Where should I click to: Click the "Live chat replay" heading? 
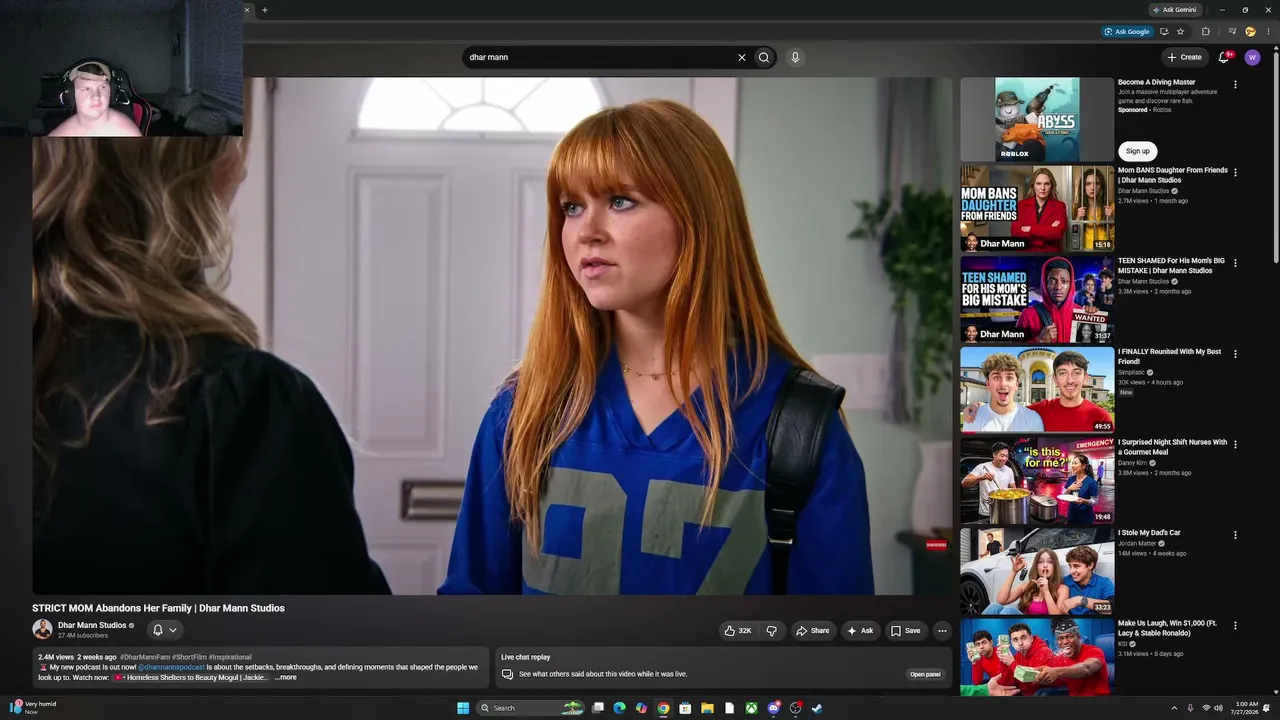[x=526, y=657]
